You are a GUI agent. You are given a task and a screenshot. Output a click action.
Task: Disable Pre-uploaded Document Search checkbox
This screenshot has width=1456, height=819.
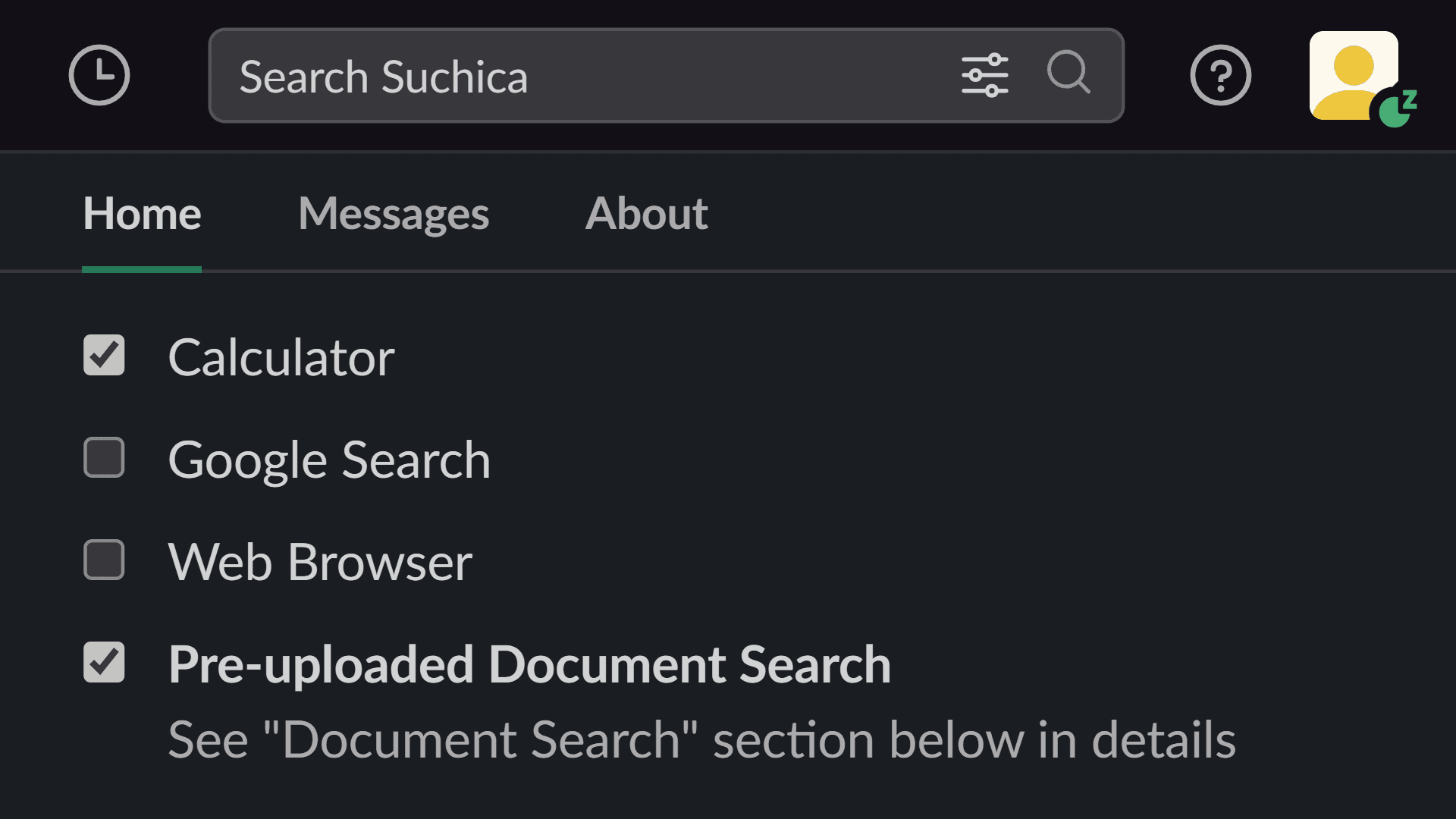[103, 661]
